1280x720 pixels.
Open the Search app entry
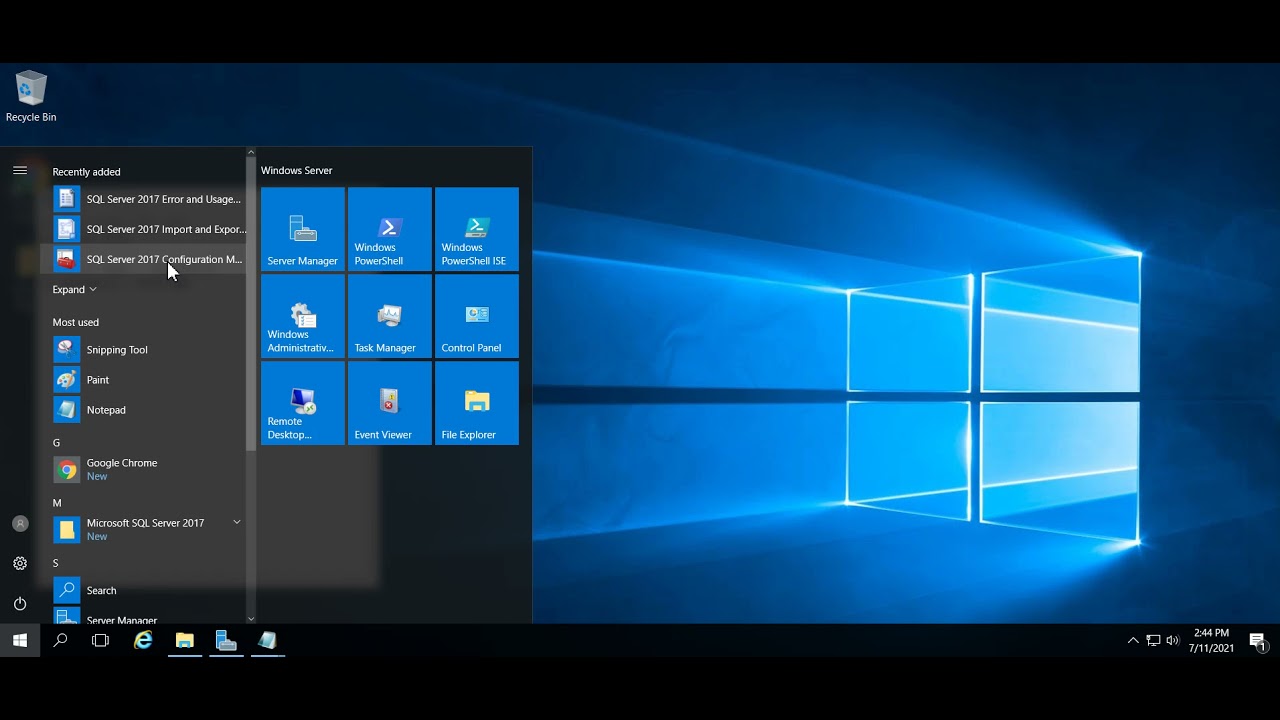pos(147,590)
